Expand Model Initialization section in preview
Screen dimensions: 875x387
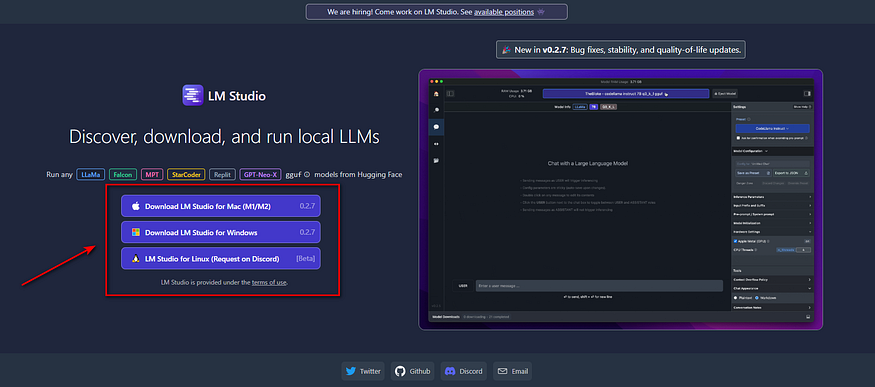pyautogui.click(x=772, y=222)
